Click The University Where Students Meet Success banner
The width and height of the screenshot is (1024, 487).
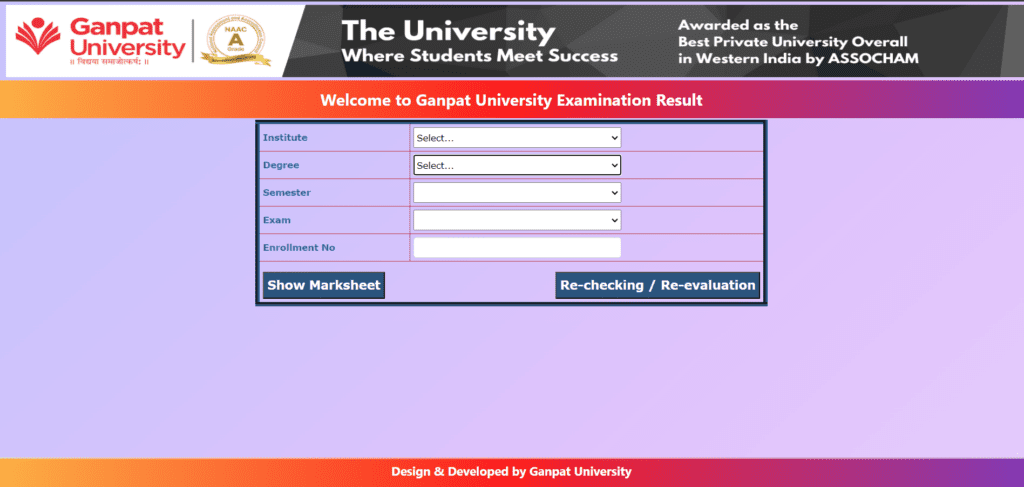tap(479, 41)
